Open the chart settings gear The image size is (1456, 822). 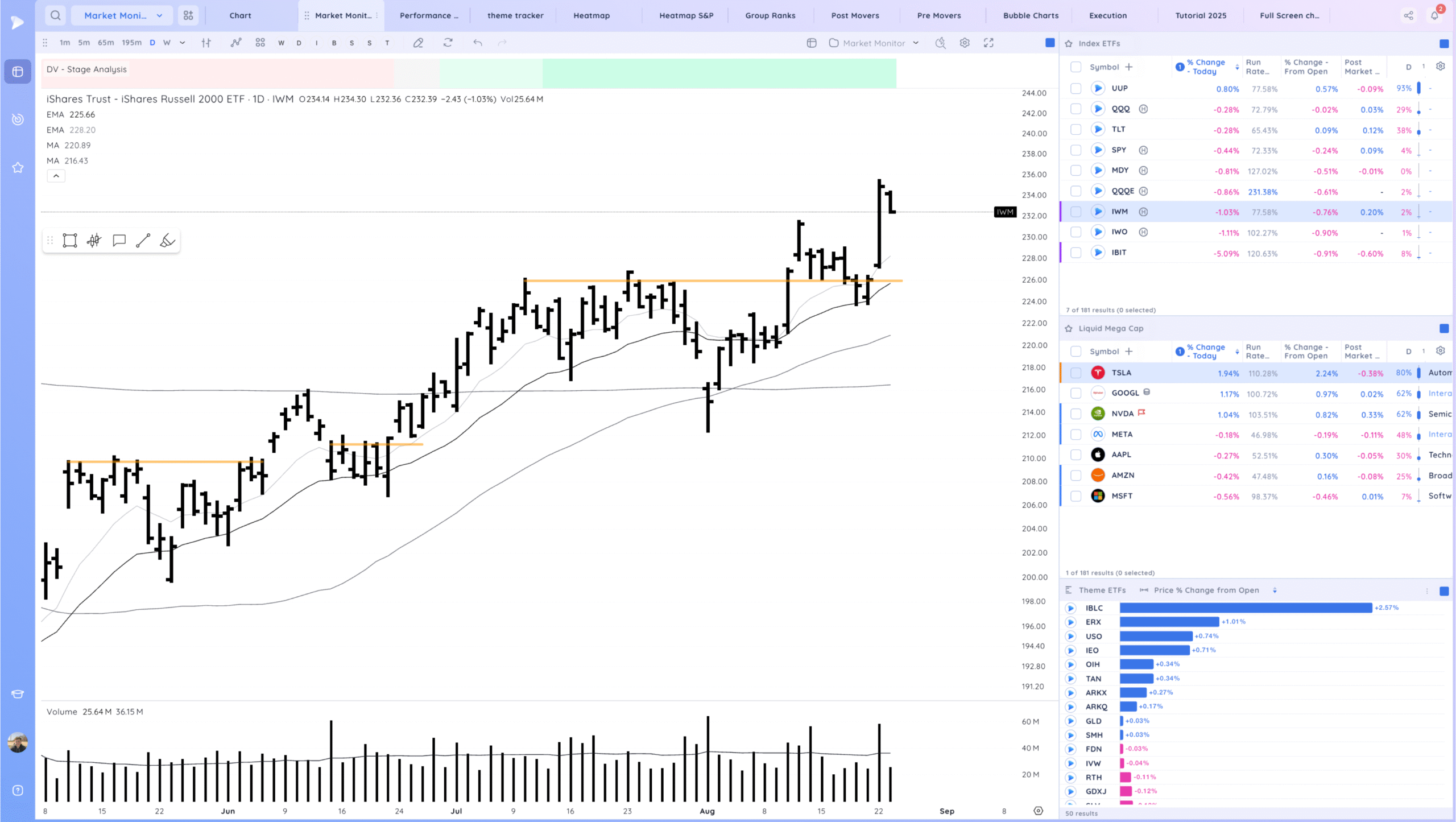[x=965, y=43]
